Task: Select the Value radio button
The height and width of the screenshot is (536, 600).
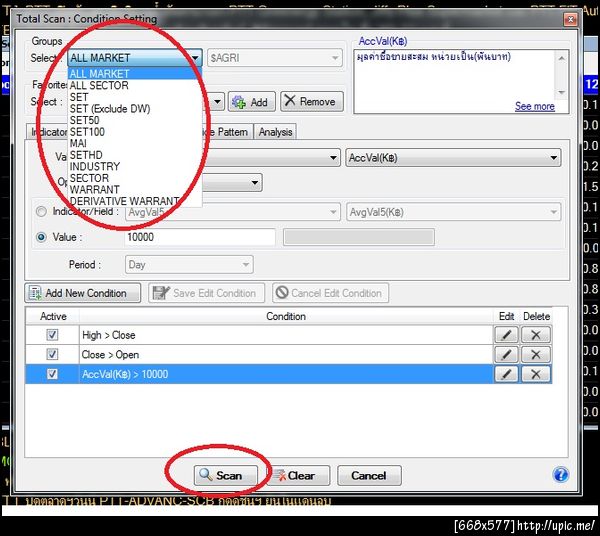Action: click(x=41, y=237)
